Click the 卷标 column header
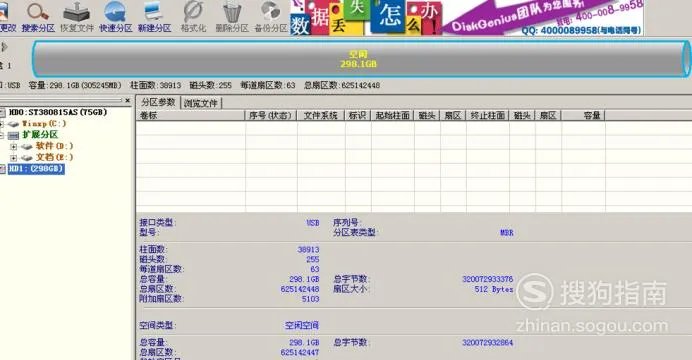692x360 pixels. click(x=190, y=116)
